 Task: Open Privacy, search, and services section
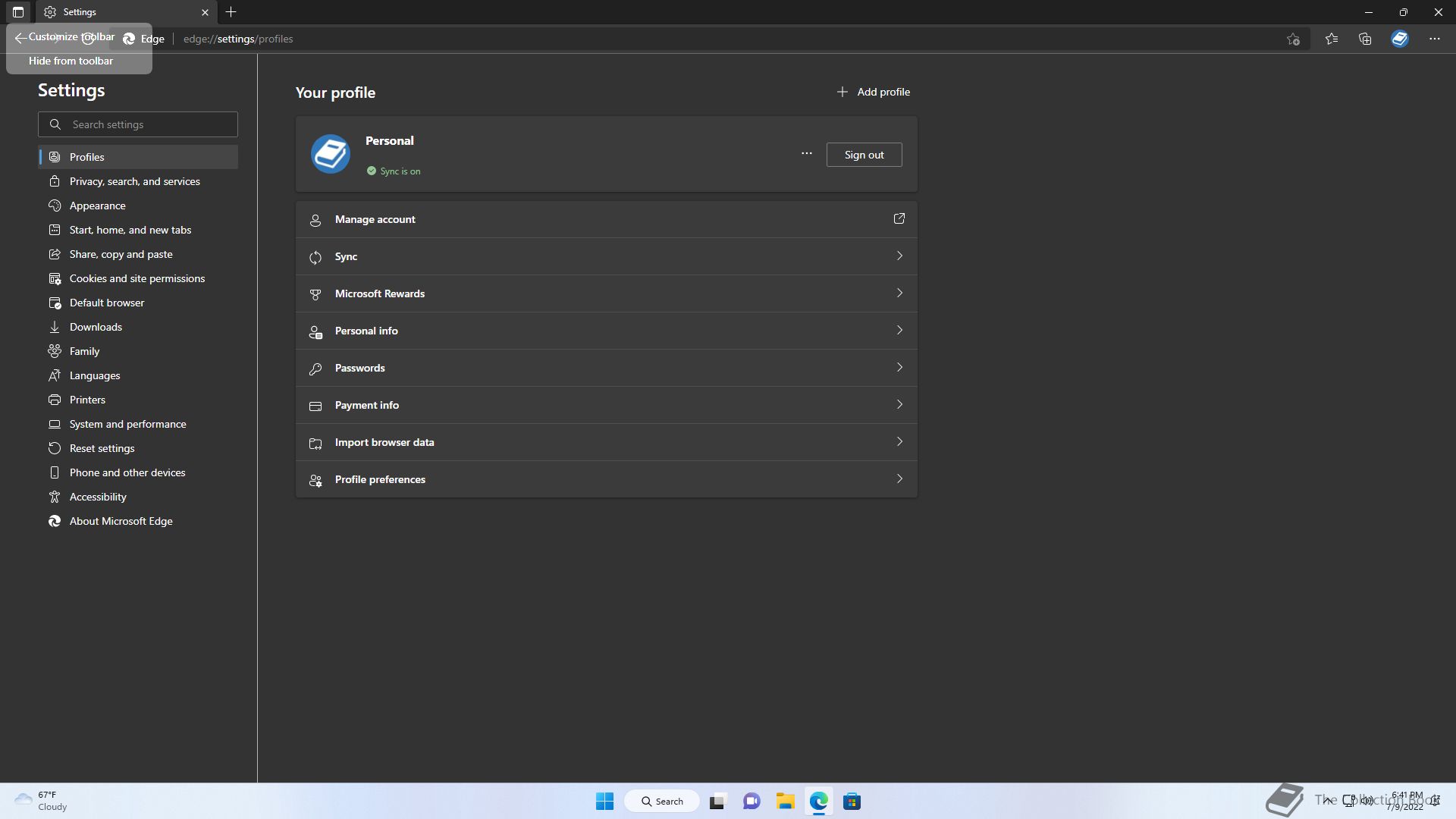coord(138,181)
